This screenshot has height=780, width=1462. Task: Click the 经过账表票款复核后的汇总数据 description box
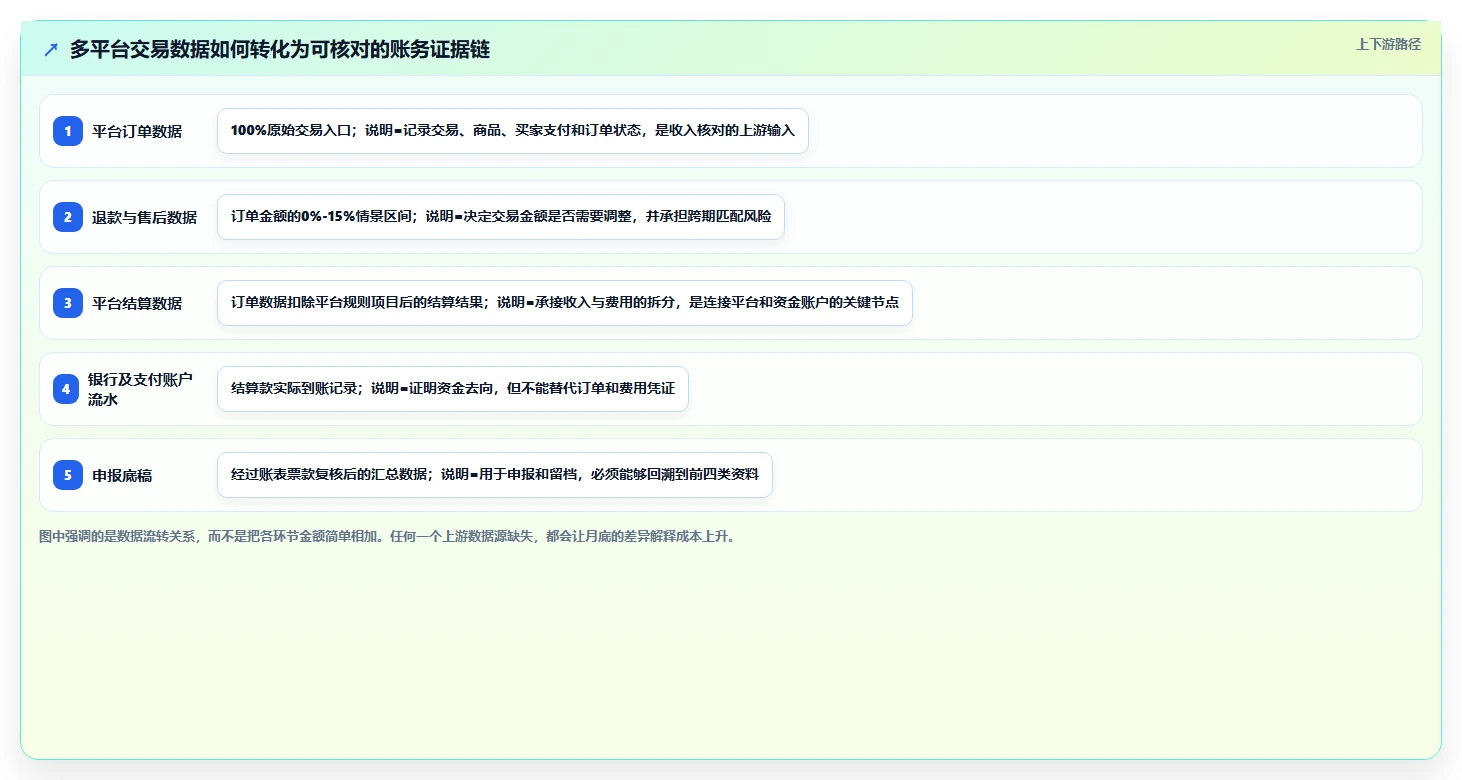495,475
